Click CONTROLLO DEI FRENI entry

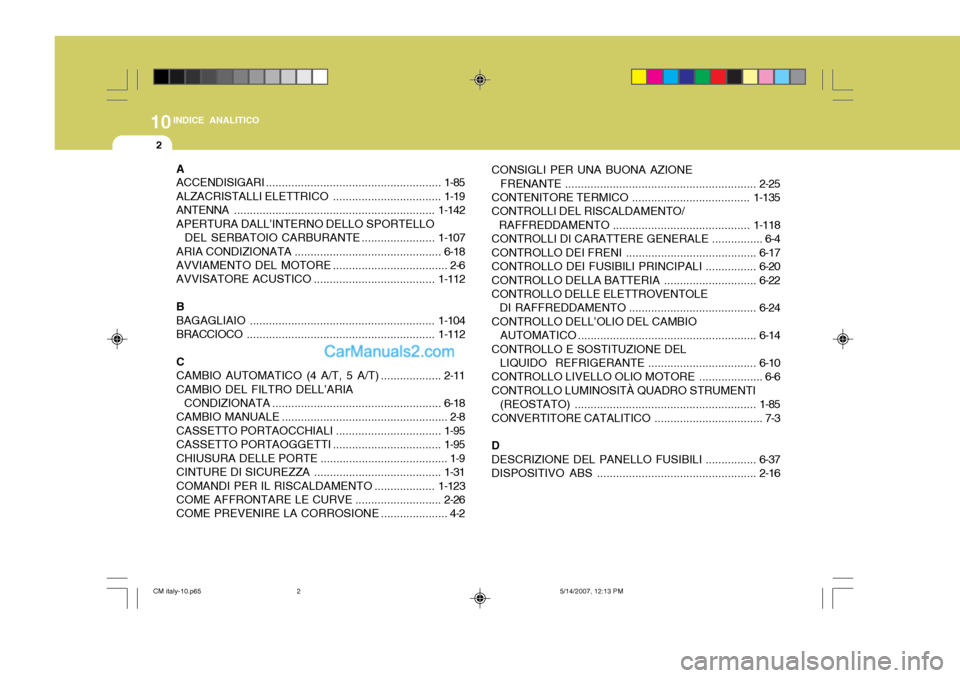pos(636,252)
